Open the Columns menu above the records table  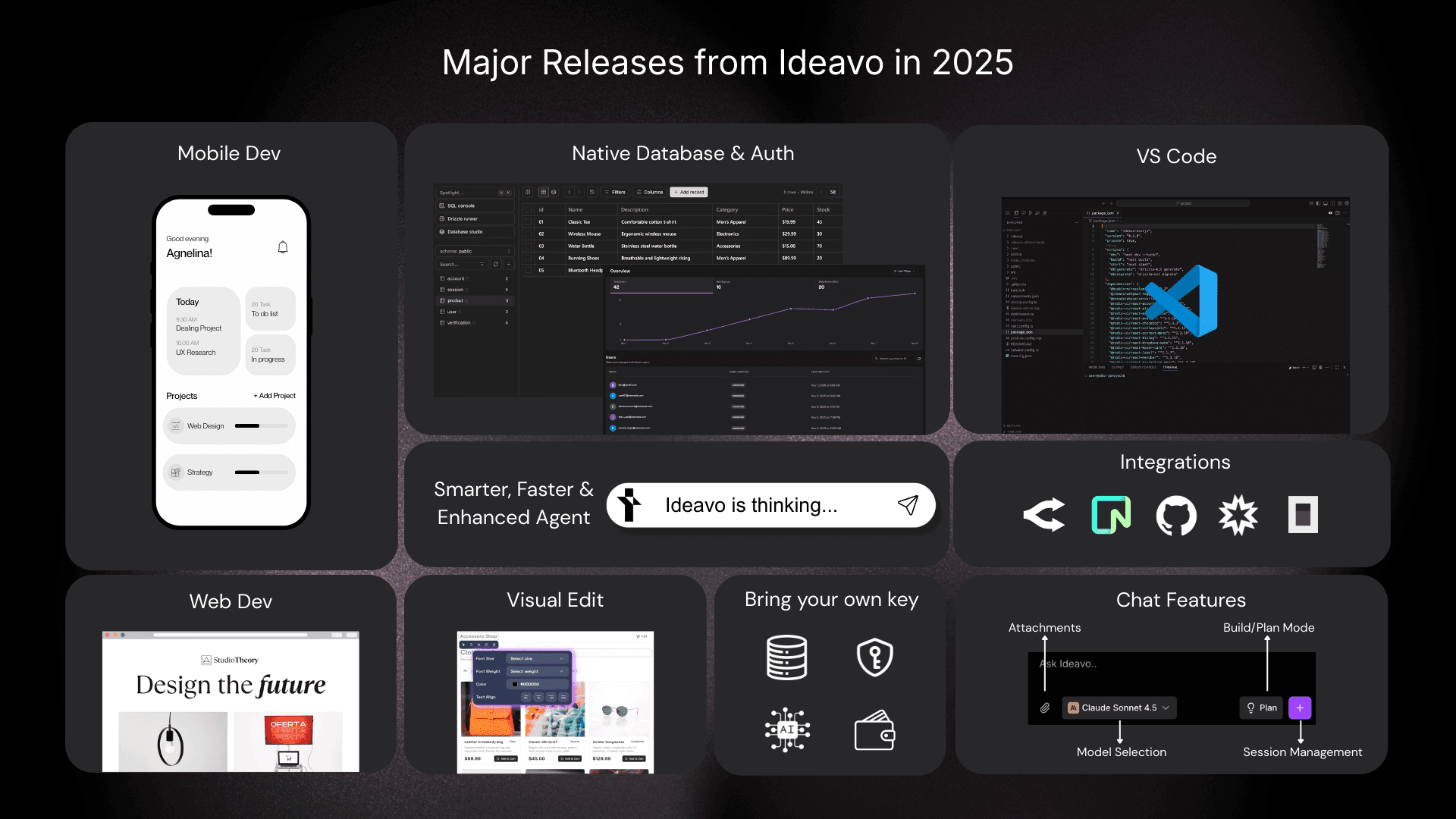[649, 192]
